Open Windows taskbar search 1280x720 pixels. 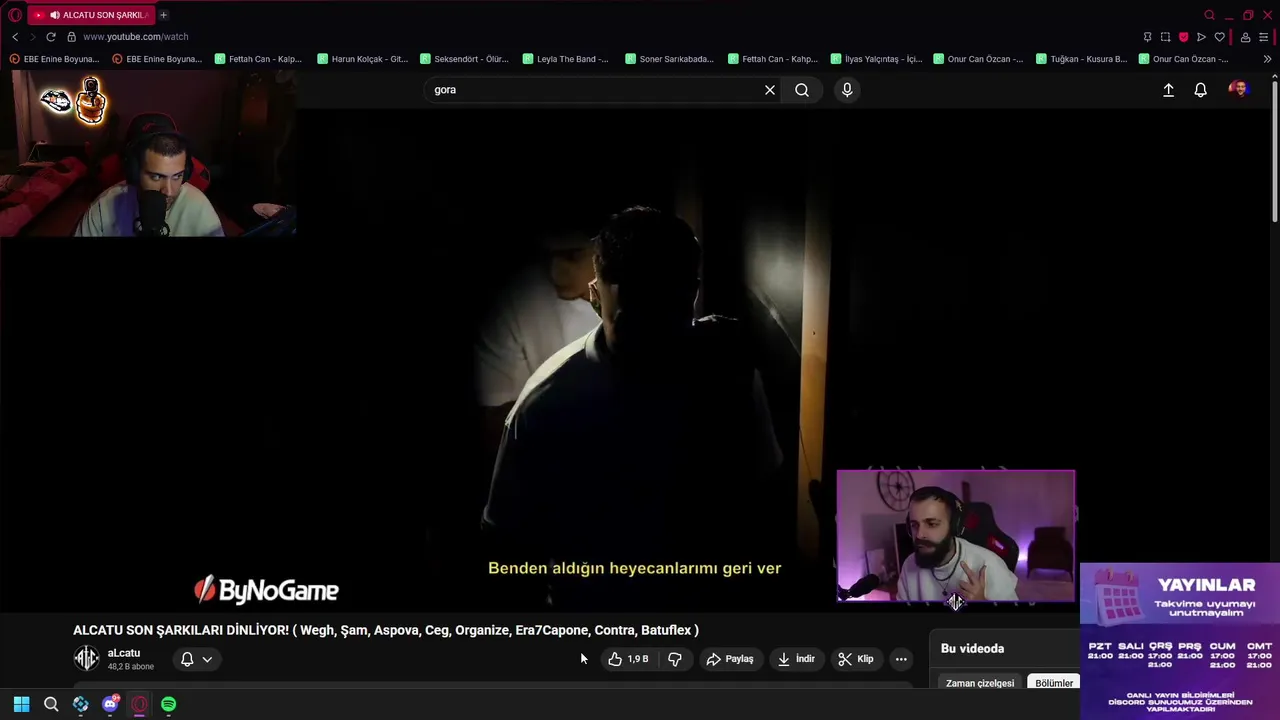click(51, 704)
